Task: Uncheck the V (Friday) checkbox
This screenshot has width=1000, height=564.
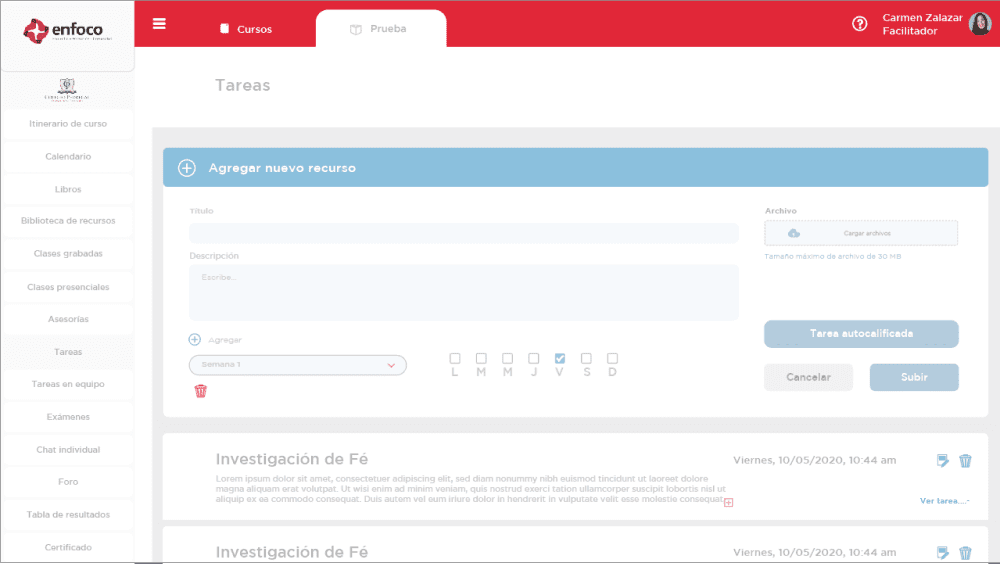Action: [x=560, y=358]
